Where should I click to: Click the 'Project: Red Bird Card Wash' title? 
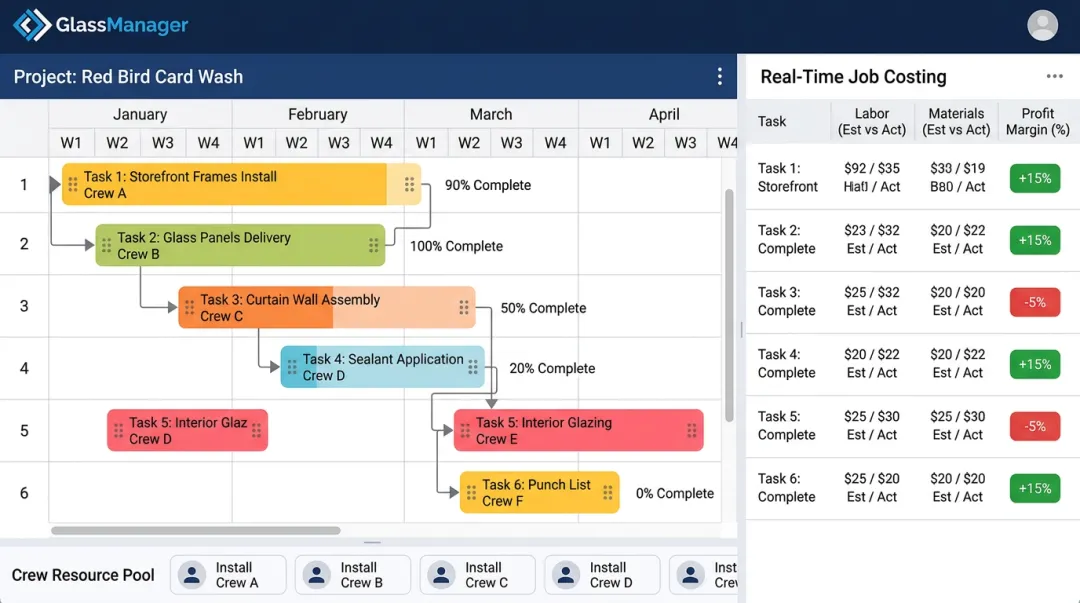click(x=128, y=76)
